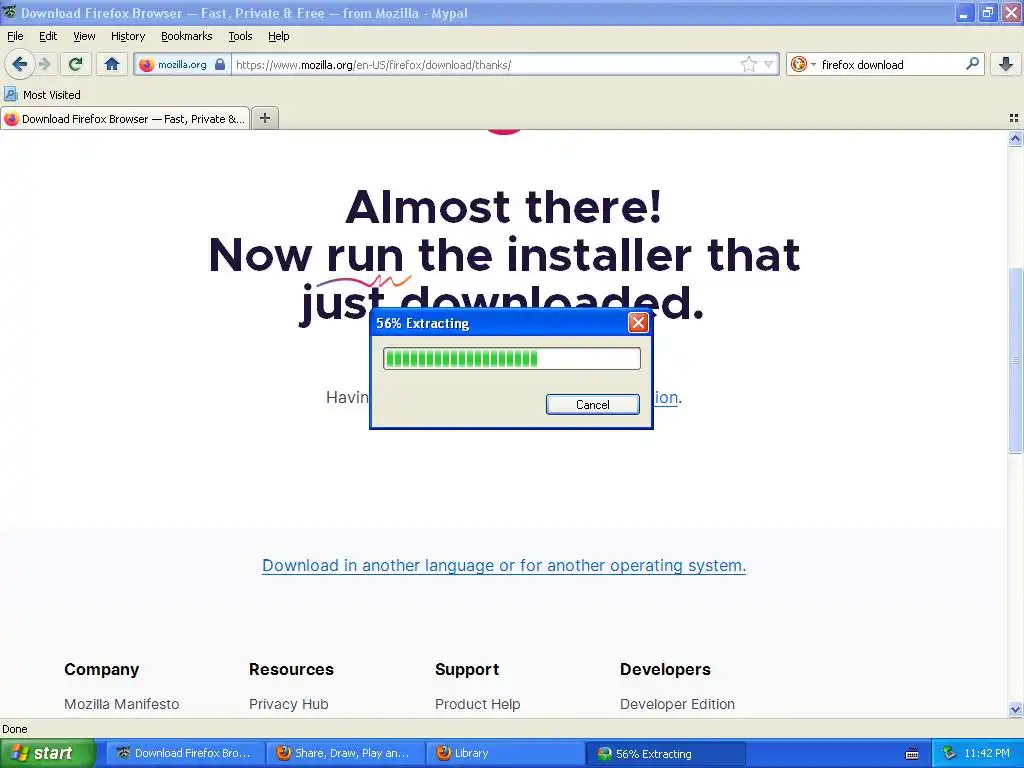
Task: Click the 'Resources' footer heading
Action: tap(291, 669)
